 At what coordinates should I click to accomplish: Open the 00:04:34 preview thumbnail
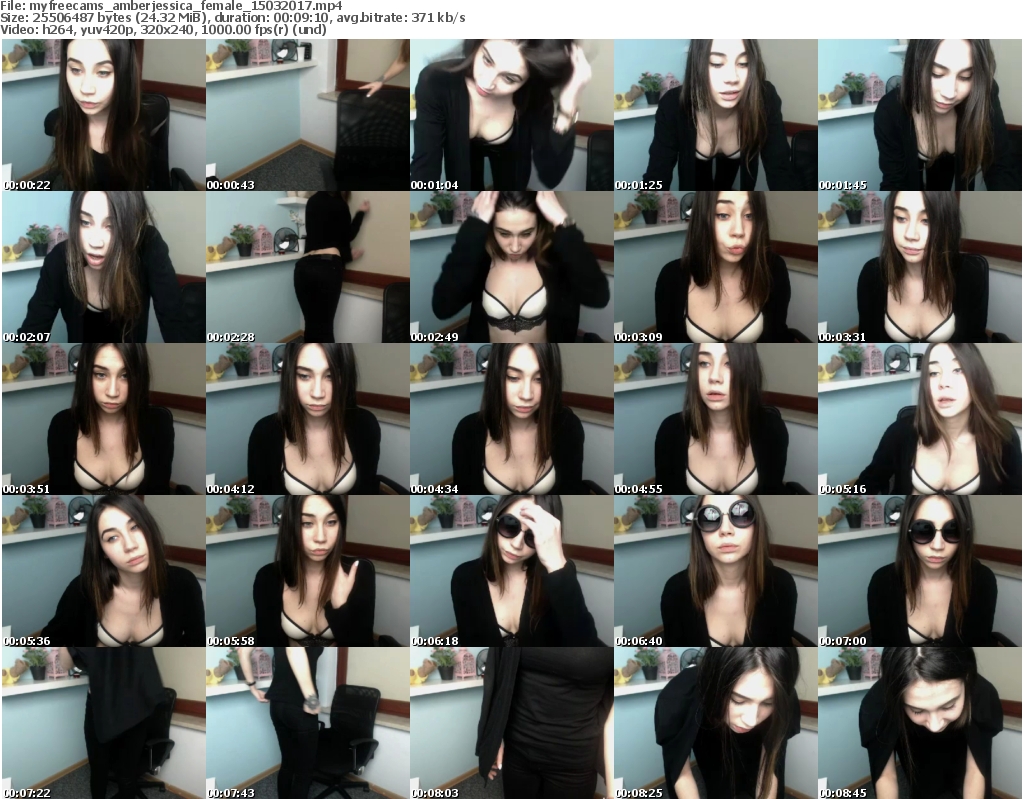pyautogui.click(x=511, y=419)
